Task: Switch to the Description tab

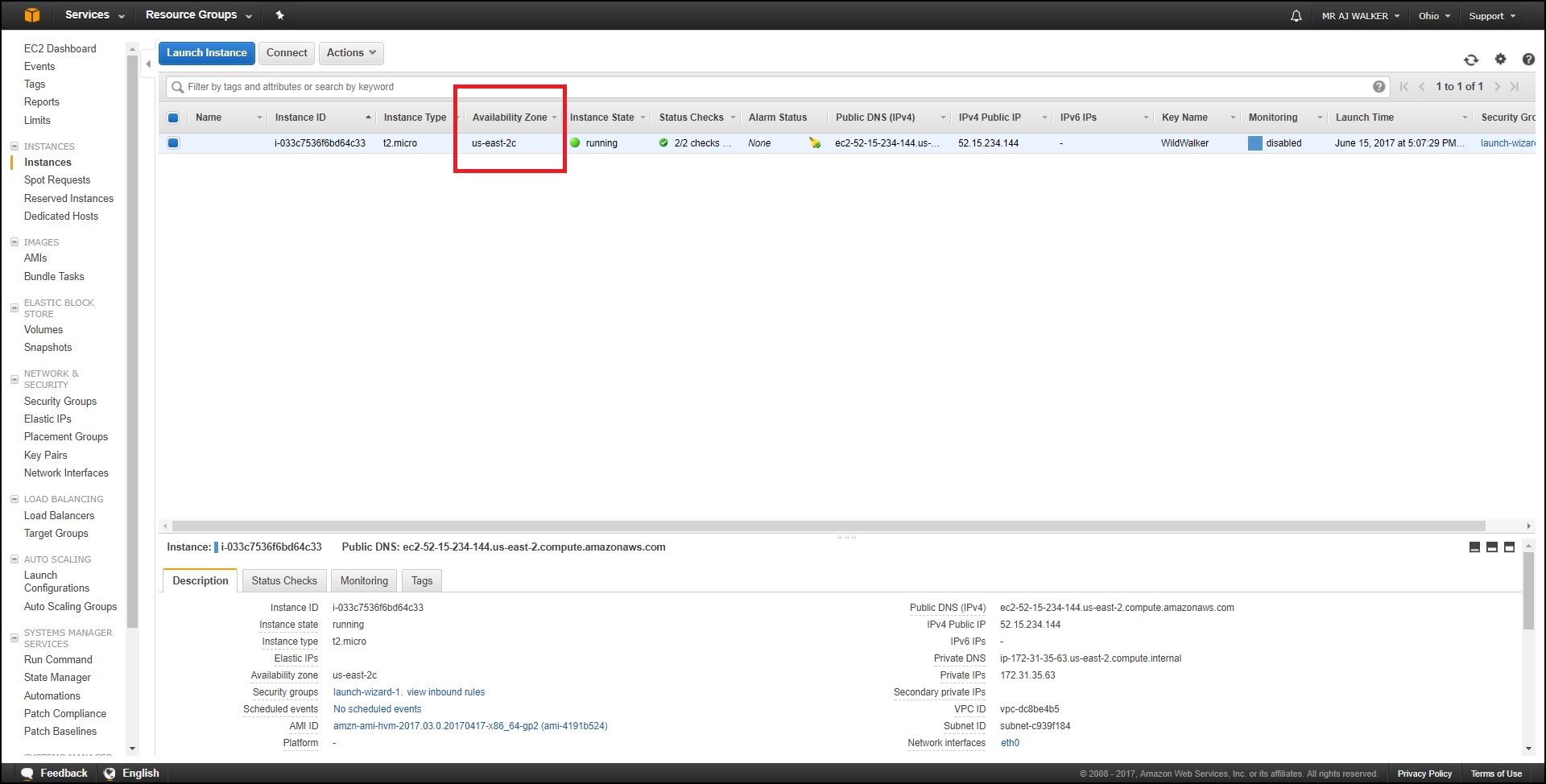Action: [200, 580]
